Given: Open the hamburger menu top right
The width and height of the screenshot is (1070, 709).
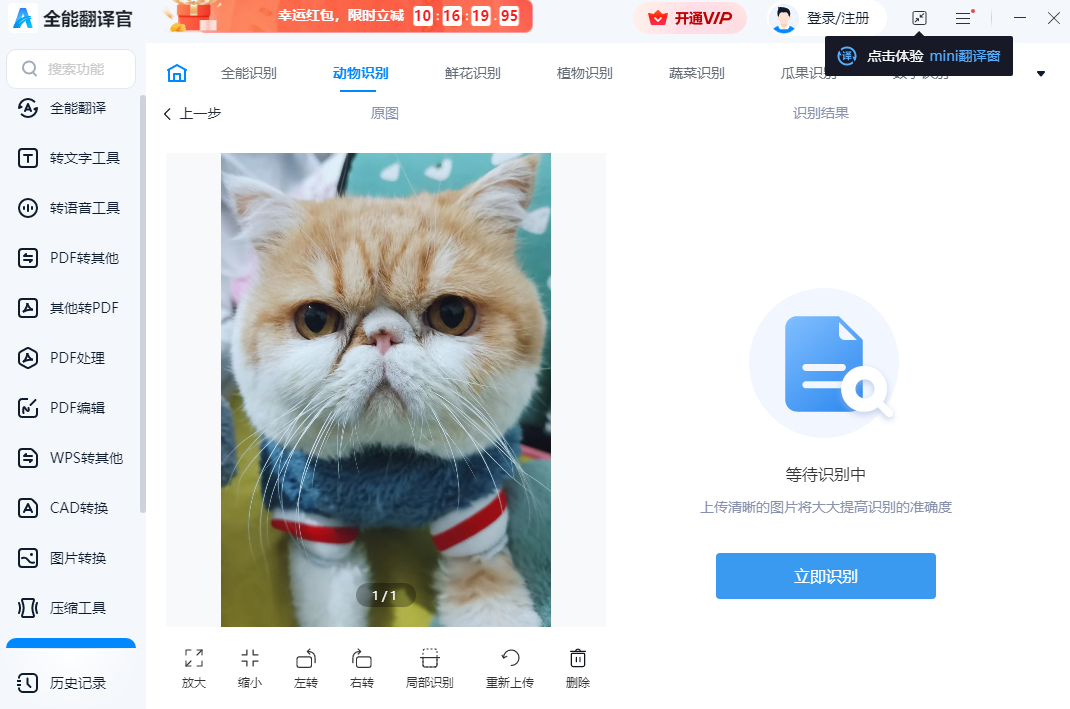Looking at the screenshot, I should click(x=962, y=17).
